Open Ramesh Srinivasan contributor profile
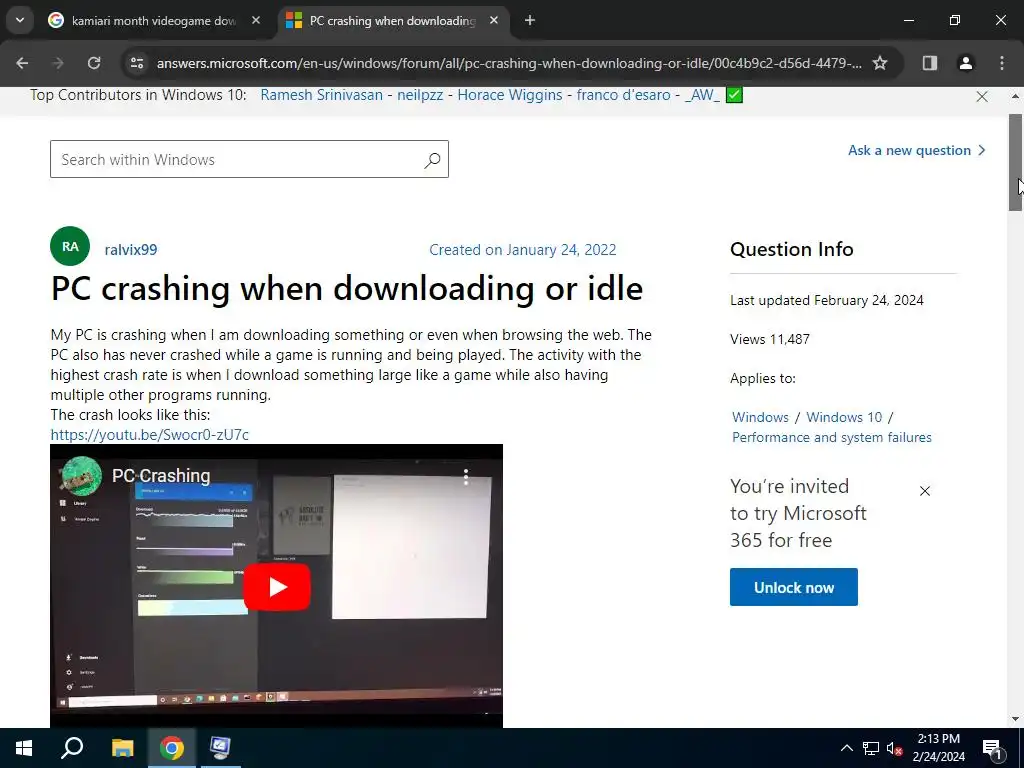 (321, 95)
